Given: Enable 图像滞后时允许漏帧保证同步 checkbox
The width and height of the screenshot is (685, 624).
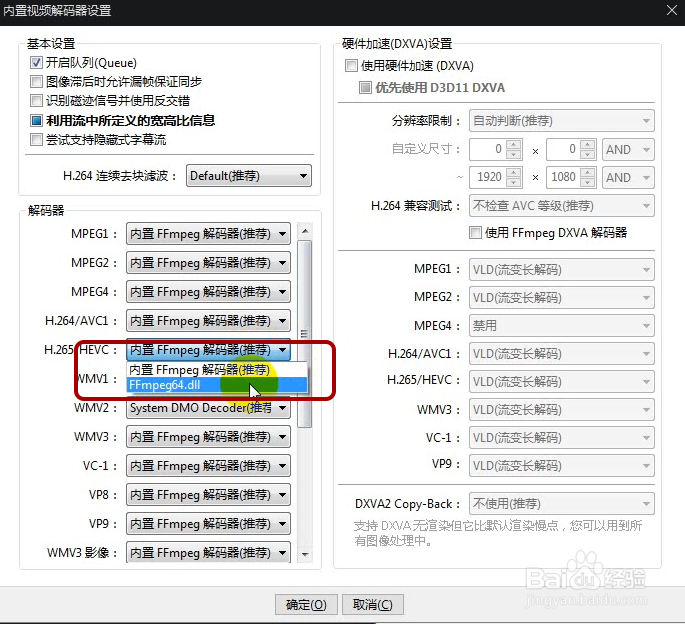Looking at the screenshot, I should click(x=36, y=81).
